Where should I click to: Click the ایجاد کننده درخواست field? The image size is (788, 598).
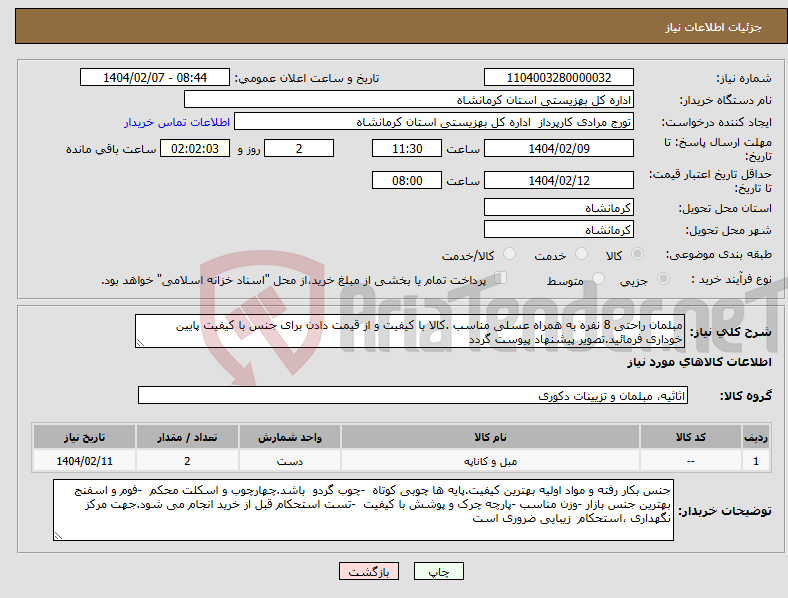pyautogui.click(x=434, y=122)
